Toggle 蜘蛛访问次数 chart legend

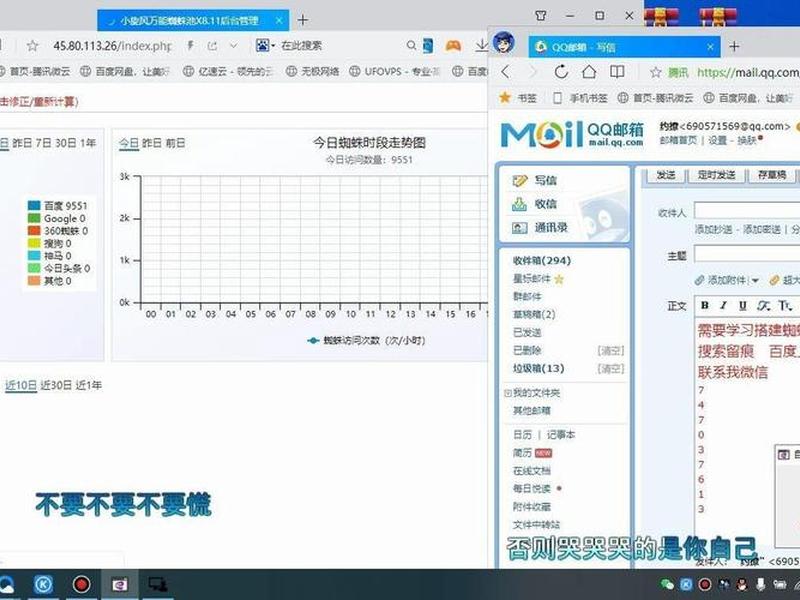point(366,340)
